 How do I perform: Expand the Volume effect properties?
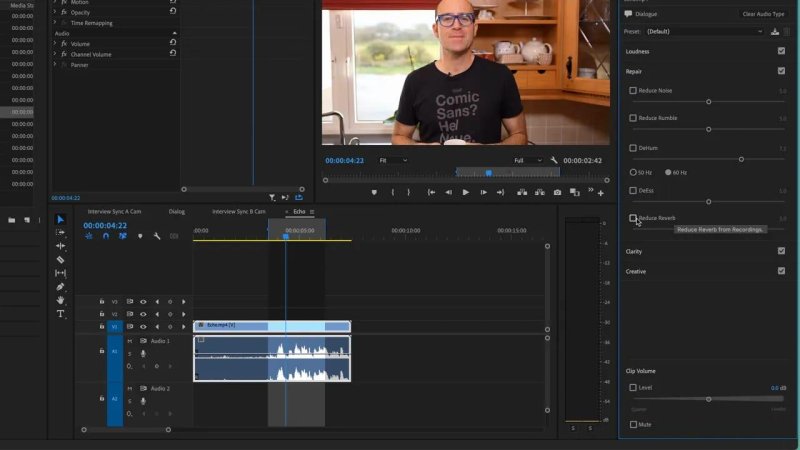pyautogui.click(x=55, y=43)
